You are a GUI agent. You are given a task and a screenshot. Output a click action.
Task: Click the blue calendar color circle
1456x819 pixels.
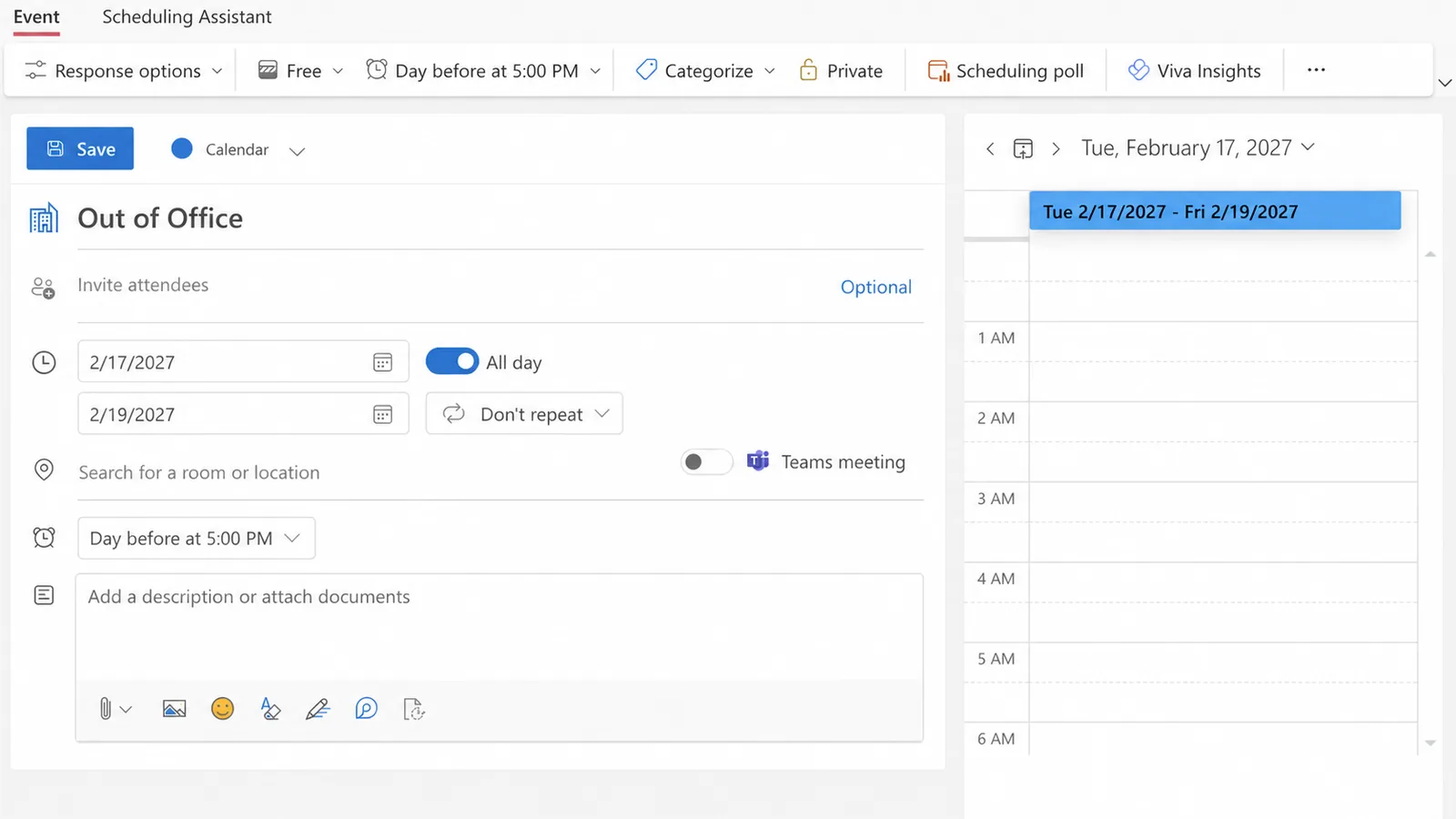(x=182, y=148)
